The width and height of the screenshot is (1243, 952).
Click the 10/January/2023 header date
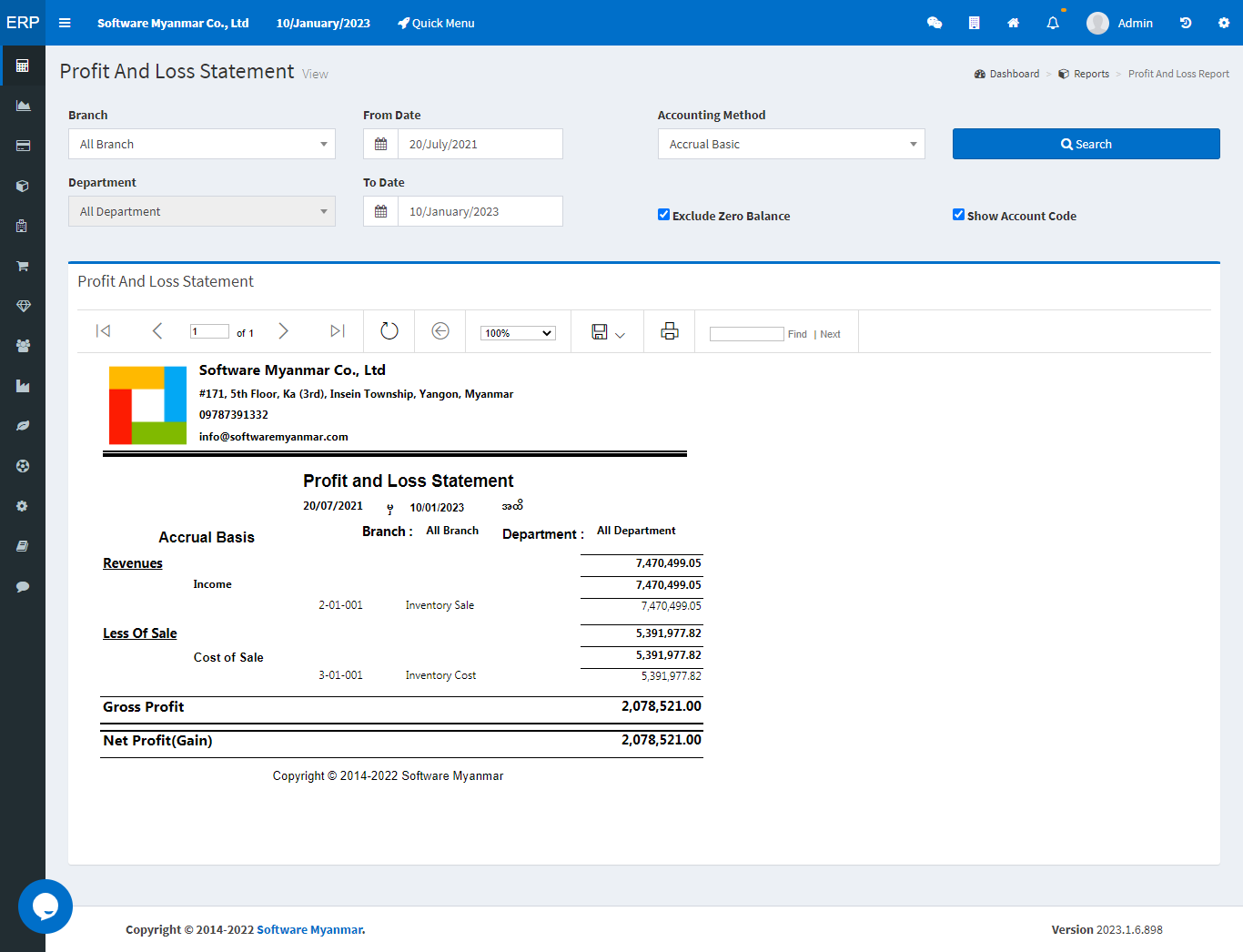click(323, 23)
